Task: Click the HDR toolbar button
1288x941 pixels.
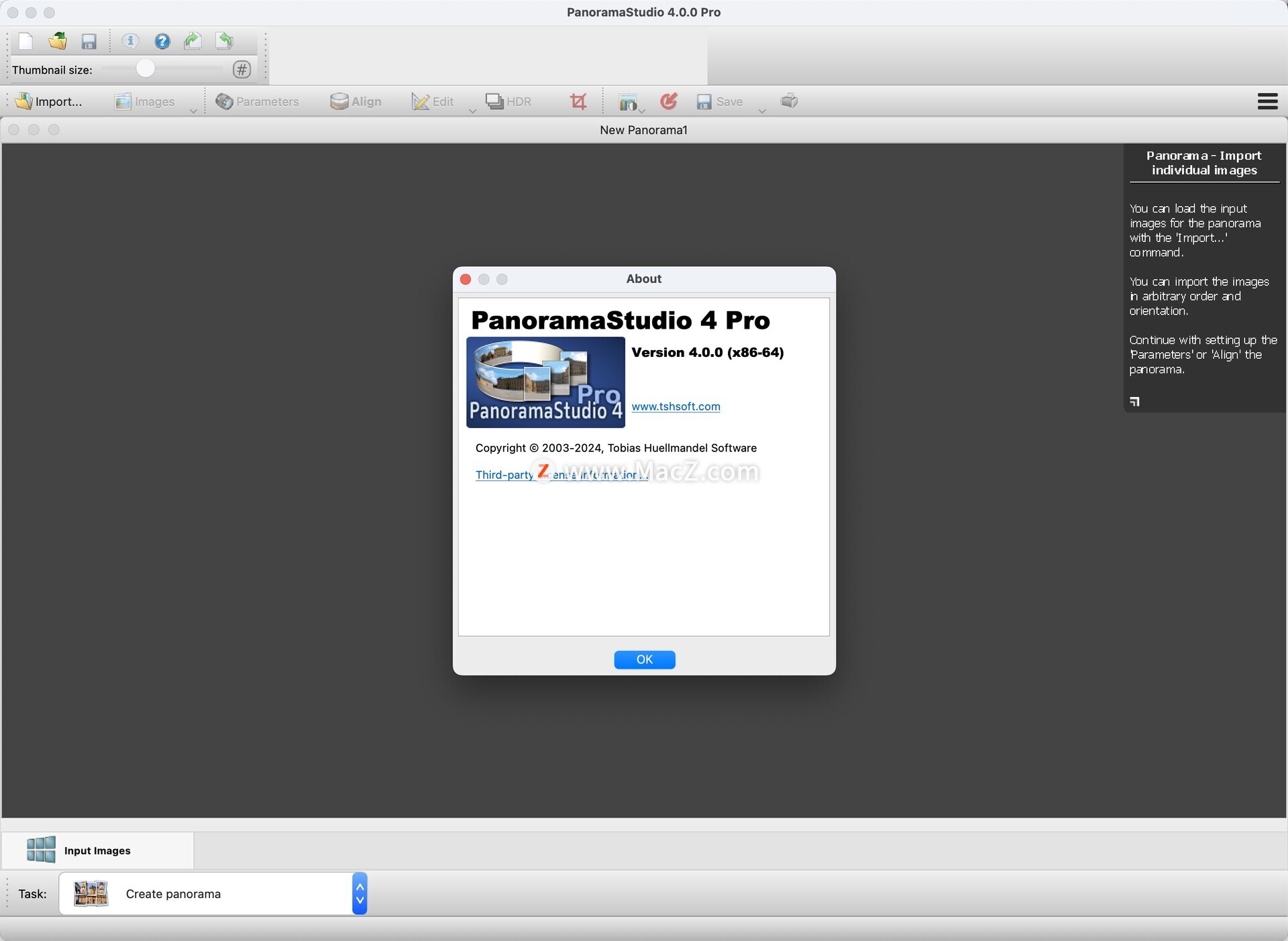Action: point(508,101)
